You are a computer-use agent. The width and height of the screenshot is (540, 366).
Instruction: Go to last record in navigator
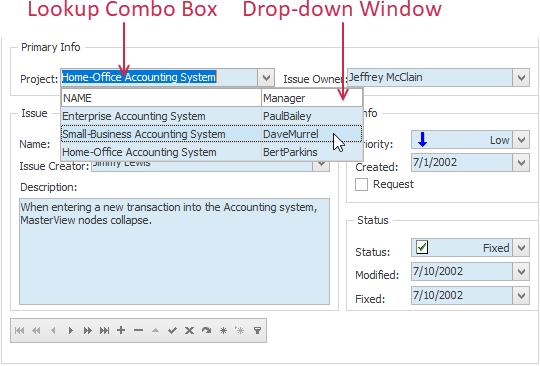point(104,331)
